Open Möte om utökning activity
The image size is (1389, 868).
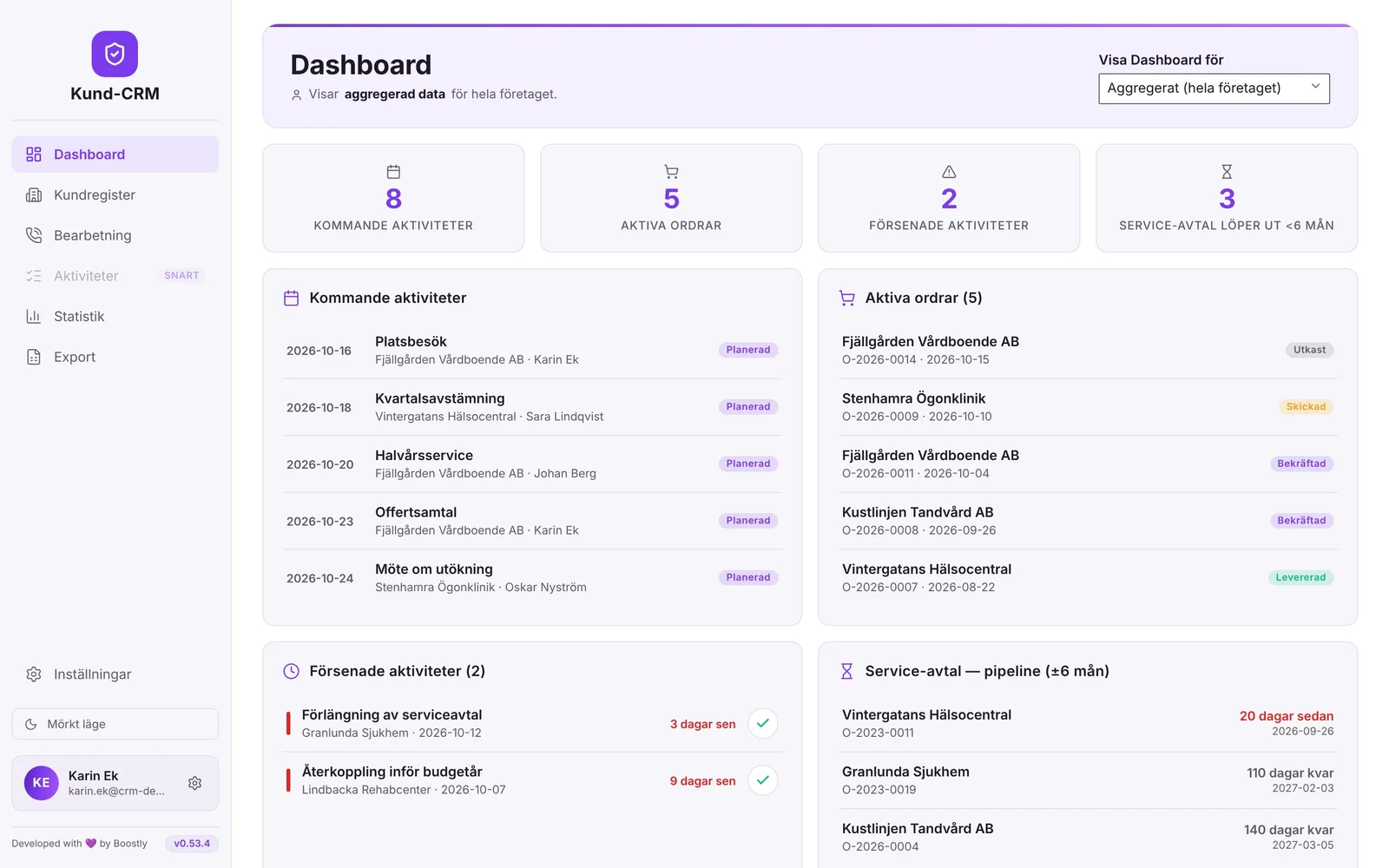point(532,578)
